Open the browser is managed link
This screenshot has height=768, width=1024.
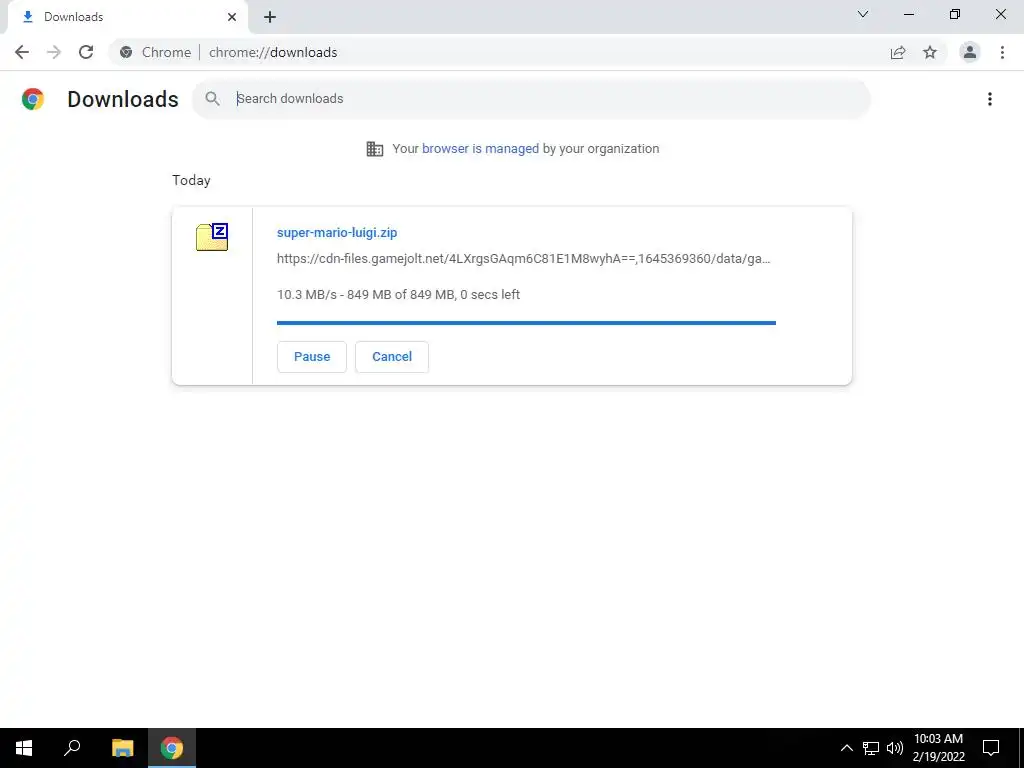pyautogui.click(x=480, y=148)
